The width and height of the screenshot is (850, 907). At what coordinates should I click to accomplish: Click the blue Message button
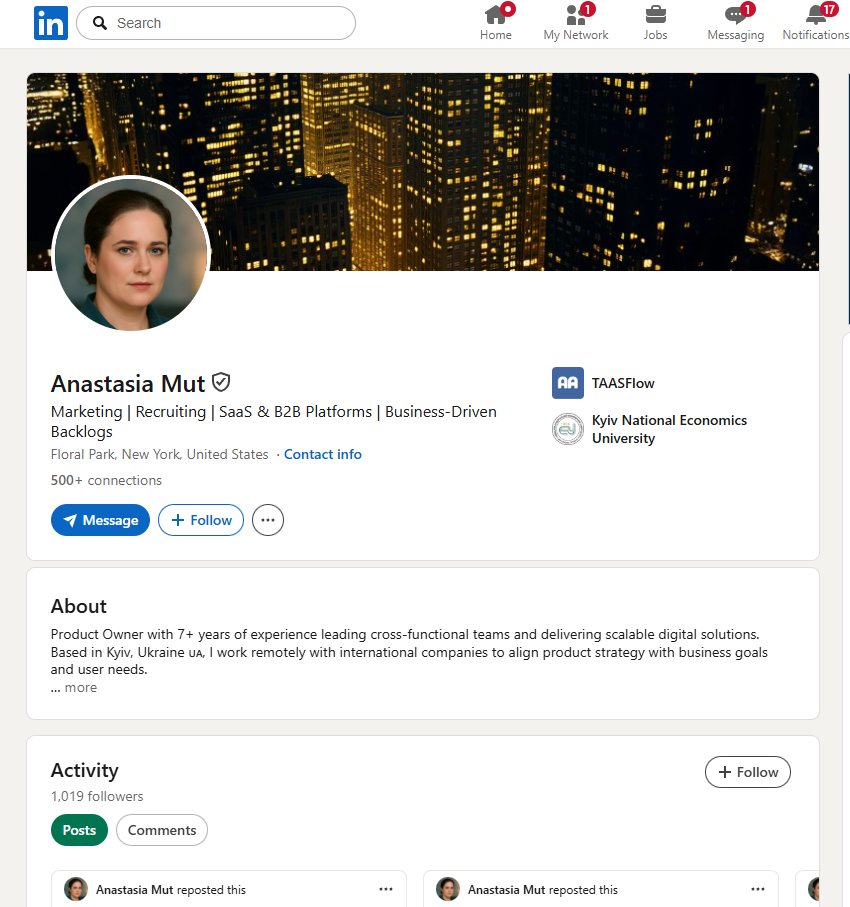click(x=100, y=520)
